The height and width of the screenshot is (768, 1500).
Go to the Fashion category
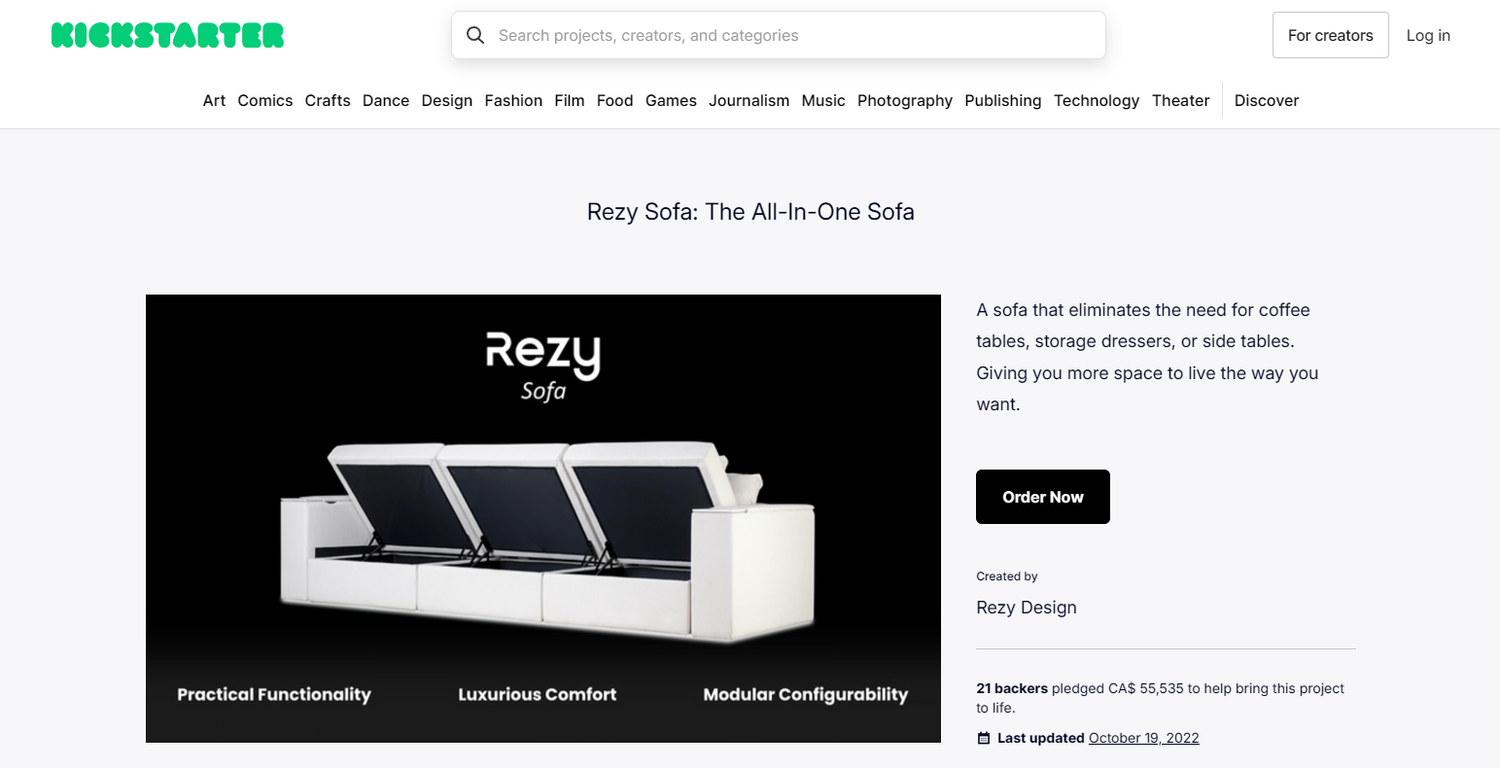pos(513,100)
